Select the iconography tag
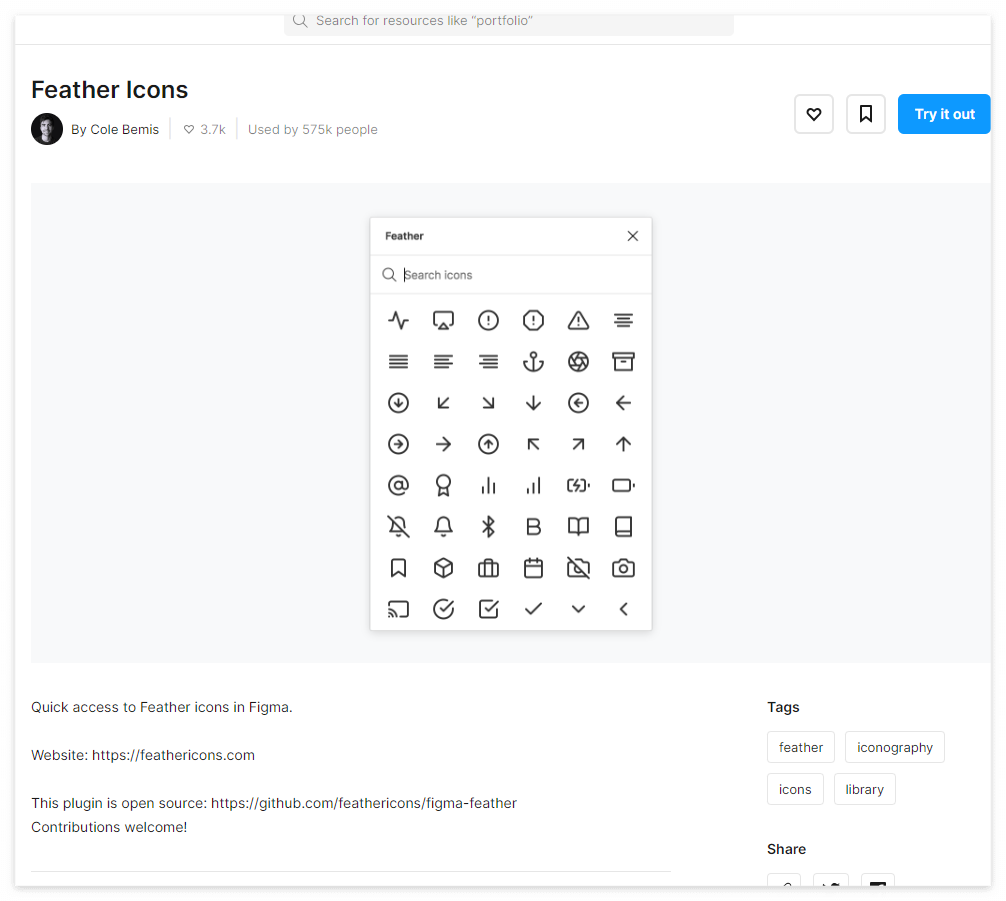The height and width of the screenshot is (901, 1006). [x=894, y=747]
